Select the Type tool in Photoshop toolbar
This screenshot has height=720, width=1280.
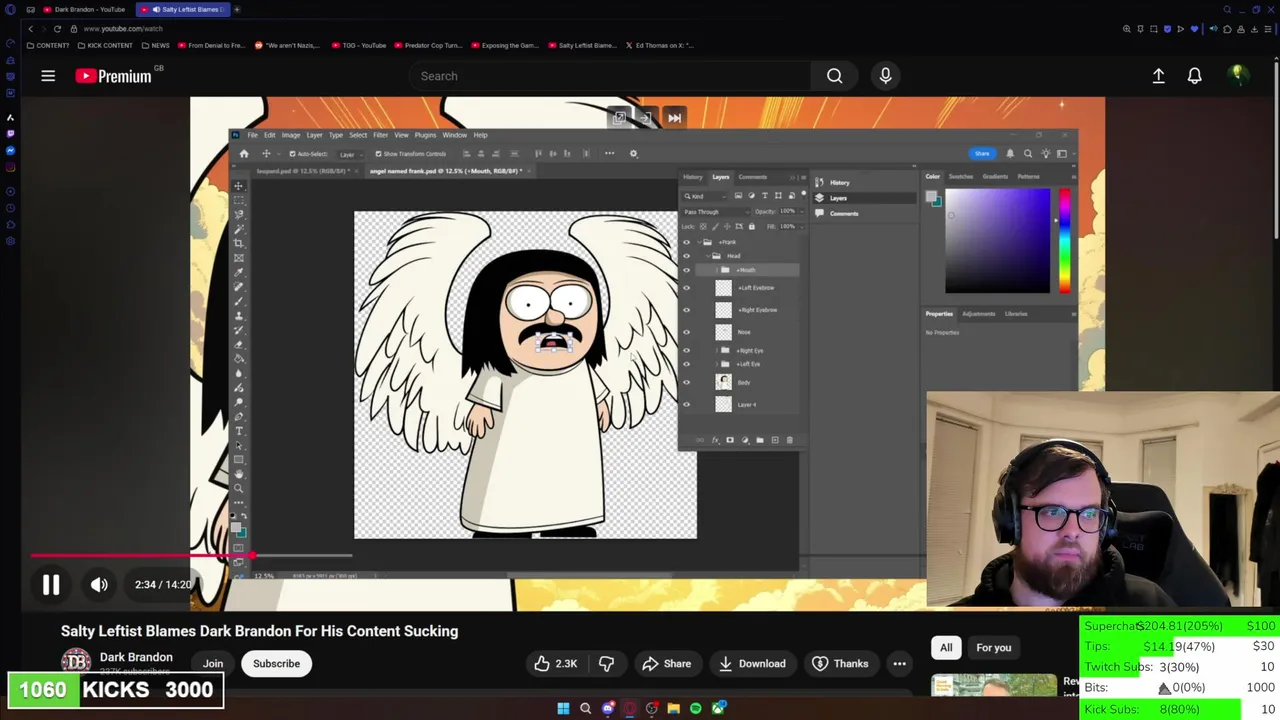tap(238, 431)
